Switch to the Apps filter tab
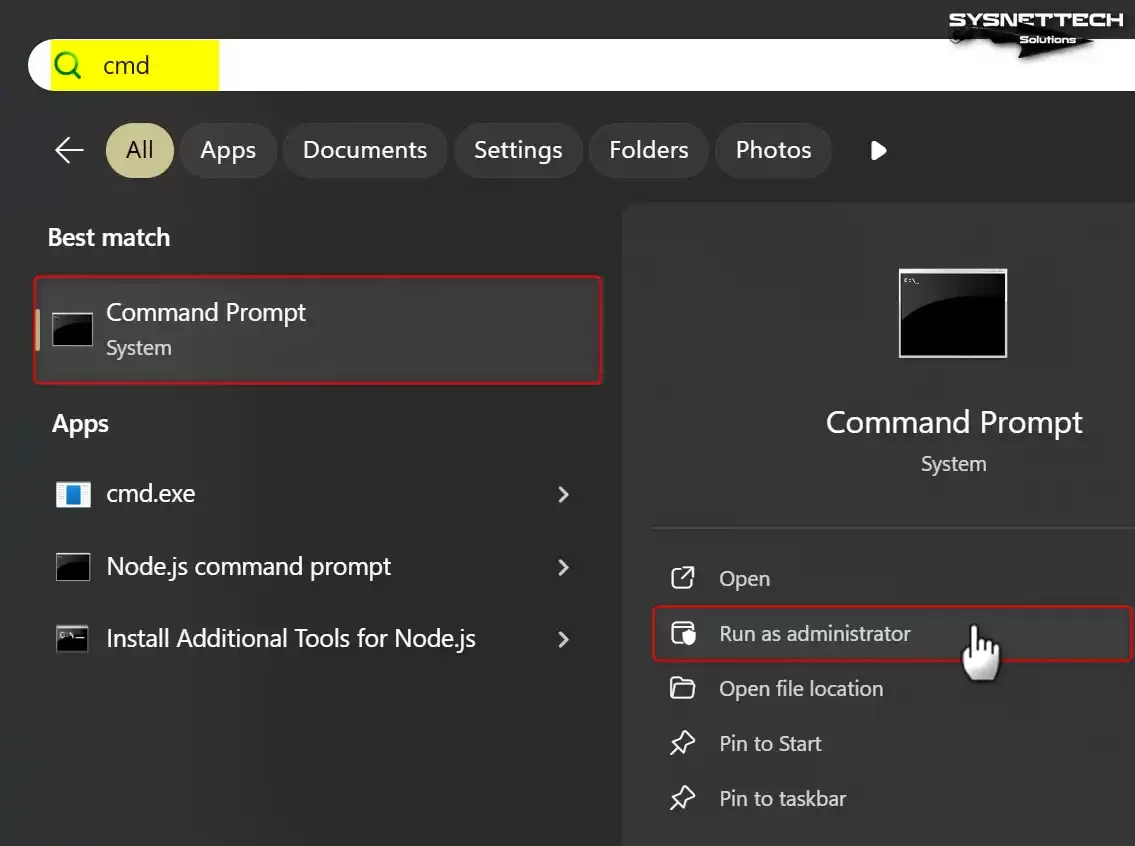The image size is (1135, 846). (x=228, y=151)
